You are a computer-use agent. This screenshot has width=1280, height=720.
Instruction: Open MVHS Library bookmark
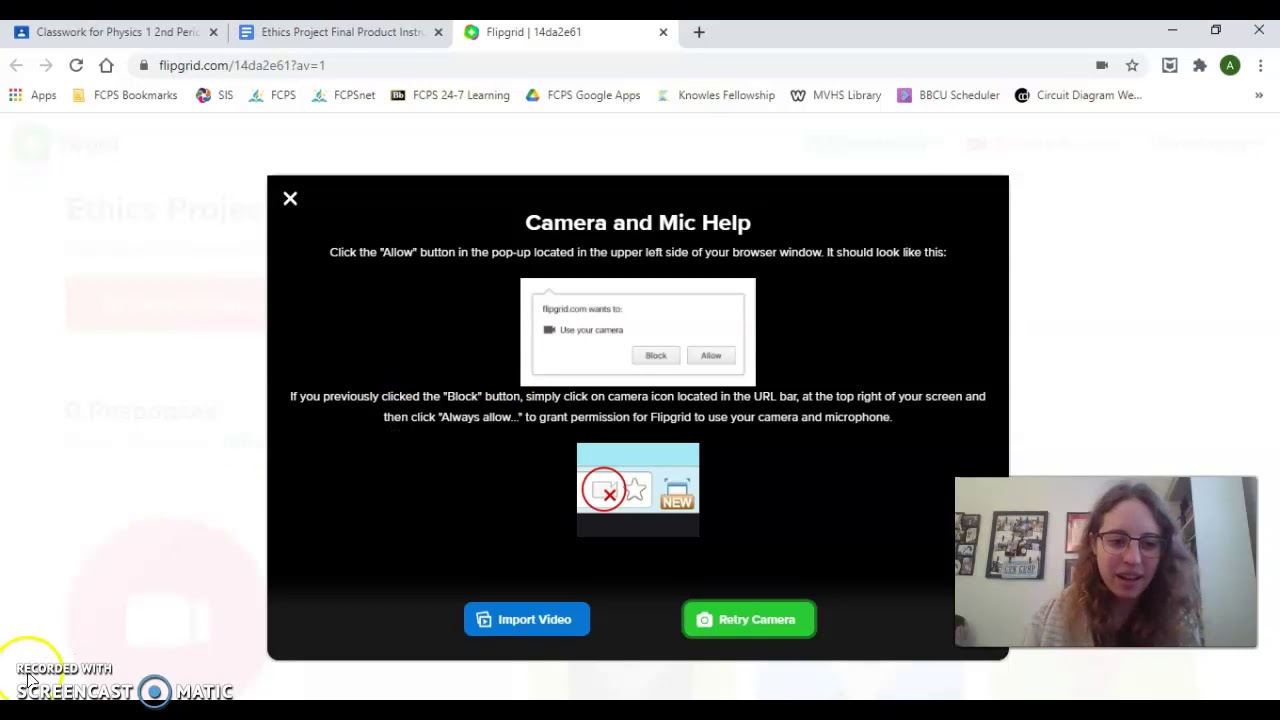click(836, 95)
